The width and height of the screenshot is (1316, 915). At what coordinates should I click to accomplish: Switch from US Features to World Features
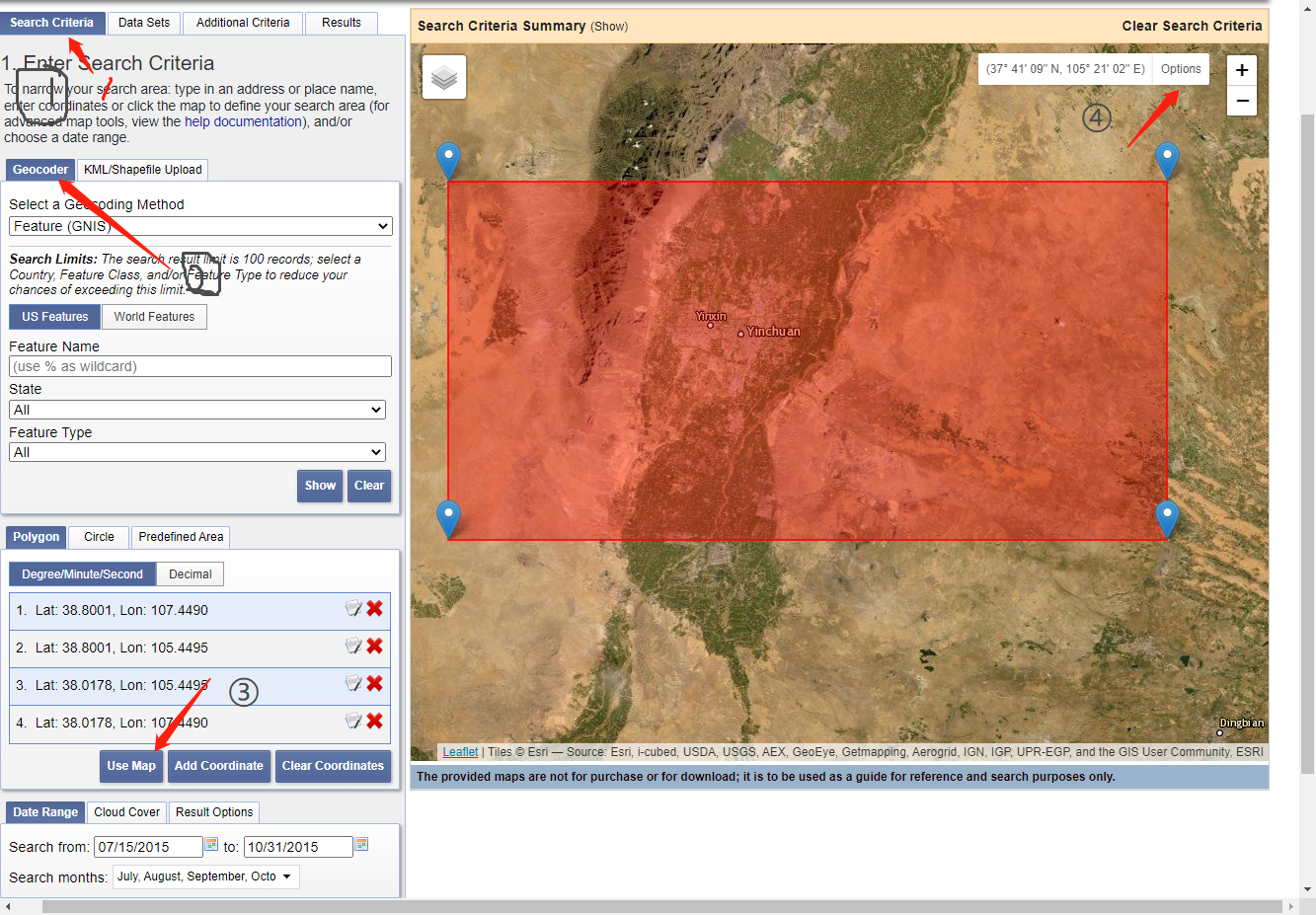[x=154, y=316]
